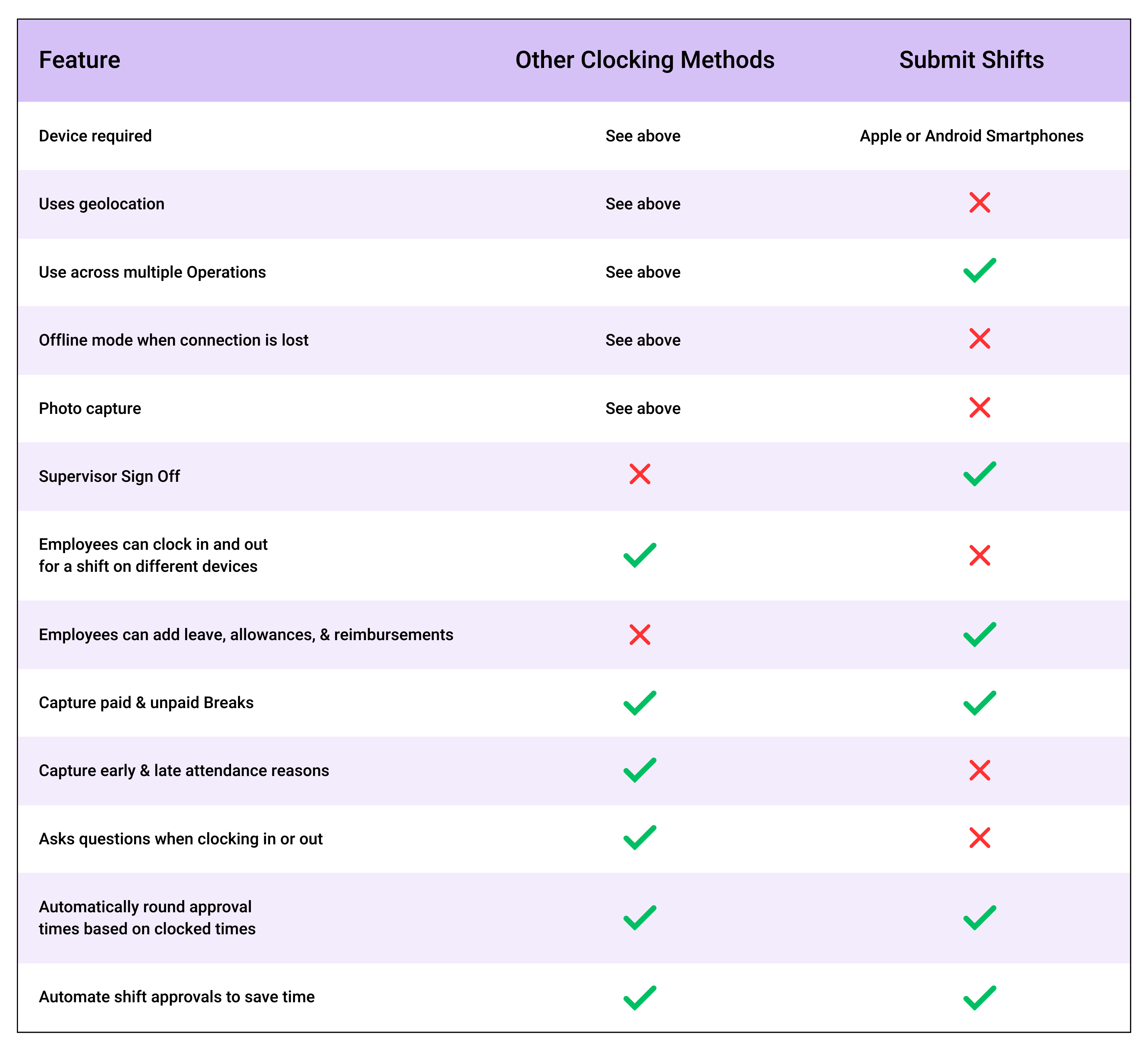Click red cross in Offline mode row

(x=979, y=339)
